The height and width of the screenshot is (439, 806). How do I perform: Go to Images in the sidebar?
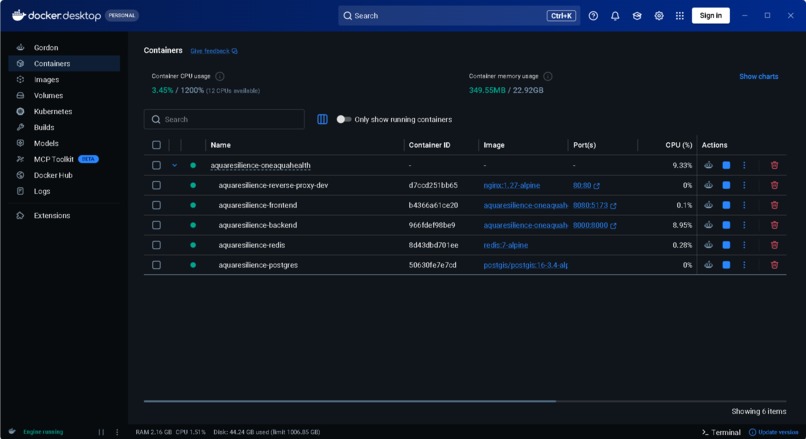click(64, 80)
